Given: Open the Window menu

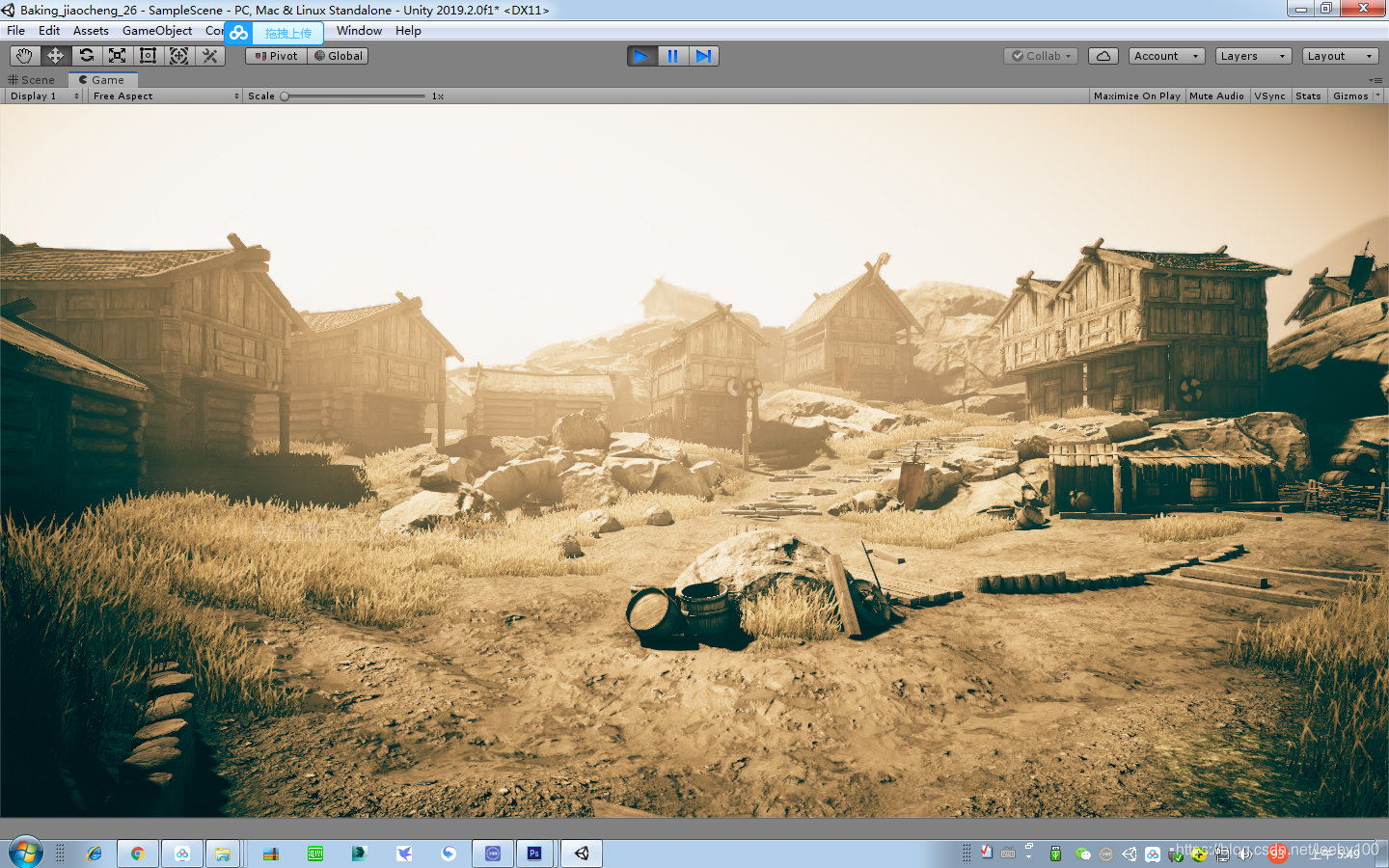Looking at the screenshot, I should 359,31.
